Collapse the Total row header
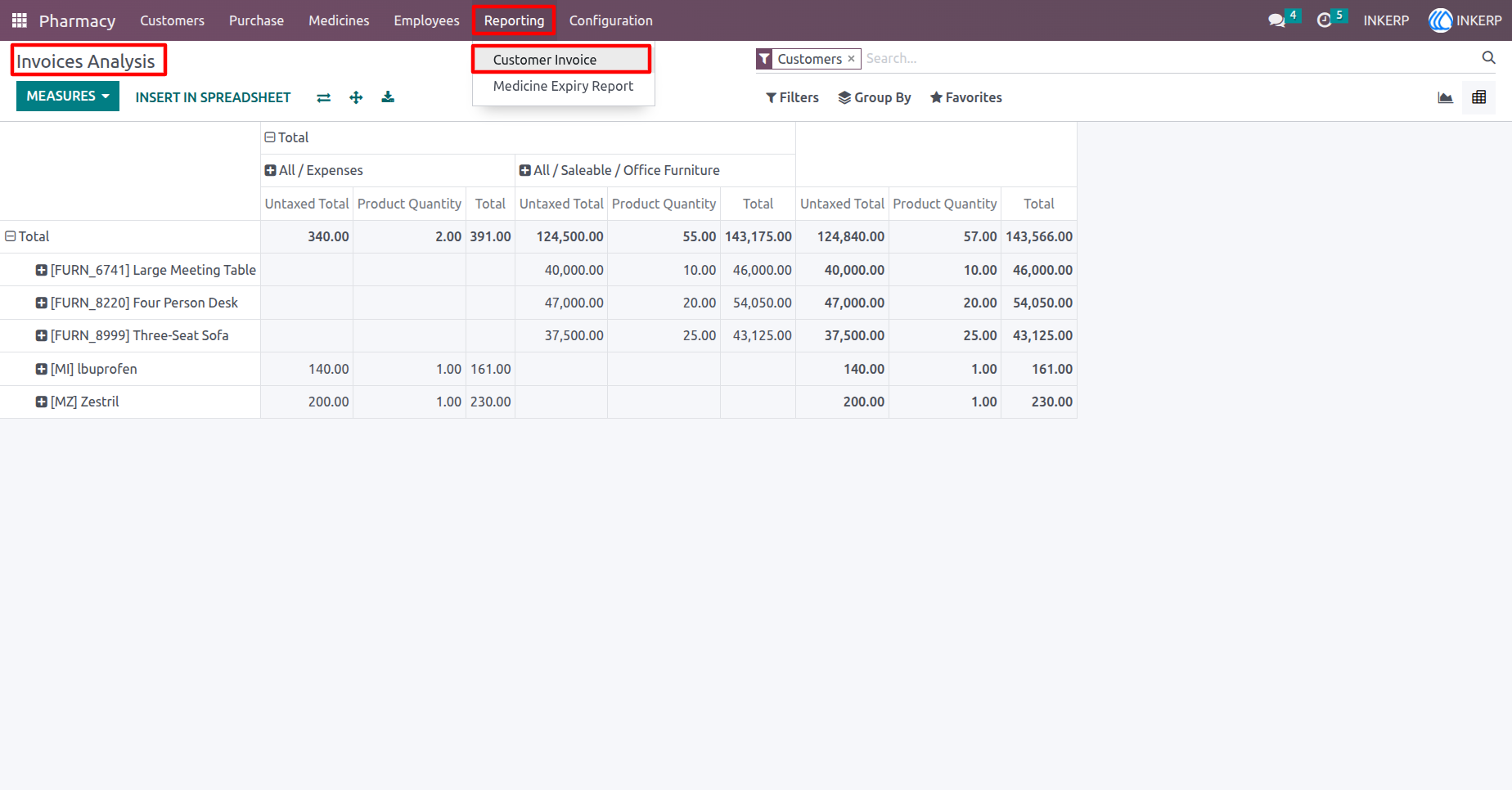Image resolution: width=1512 pixels, height=790 pixels. pyautogui.click(x=27, y=236)
